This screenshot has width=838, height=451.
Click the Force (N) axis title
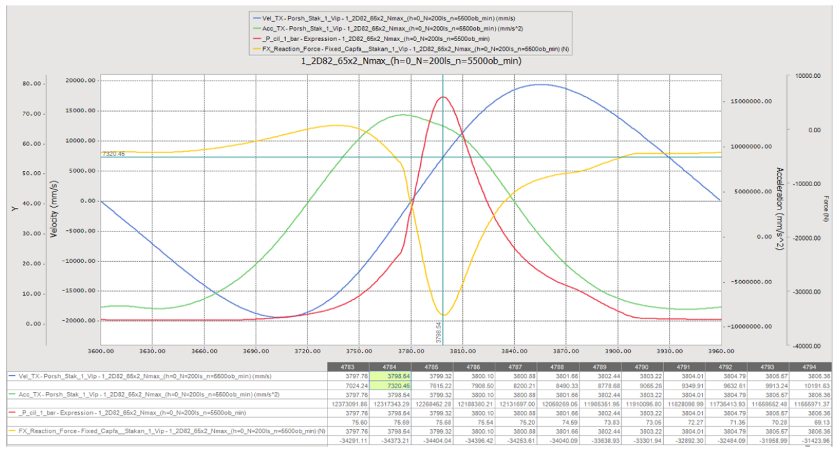(826, 209)
